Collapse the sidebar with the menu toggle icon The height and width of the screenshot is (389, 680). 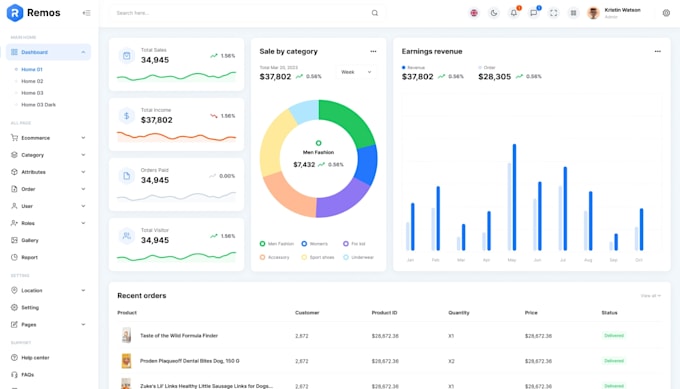[x=86, y=13]
